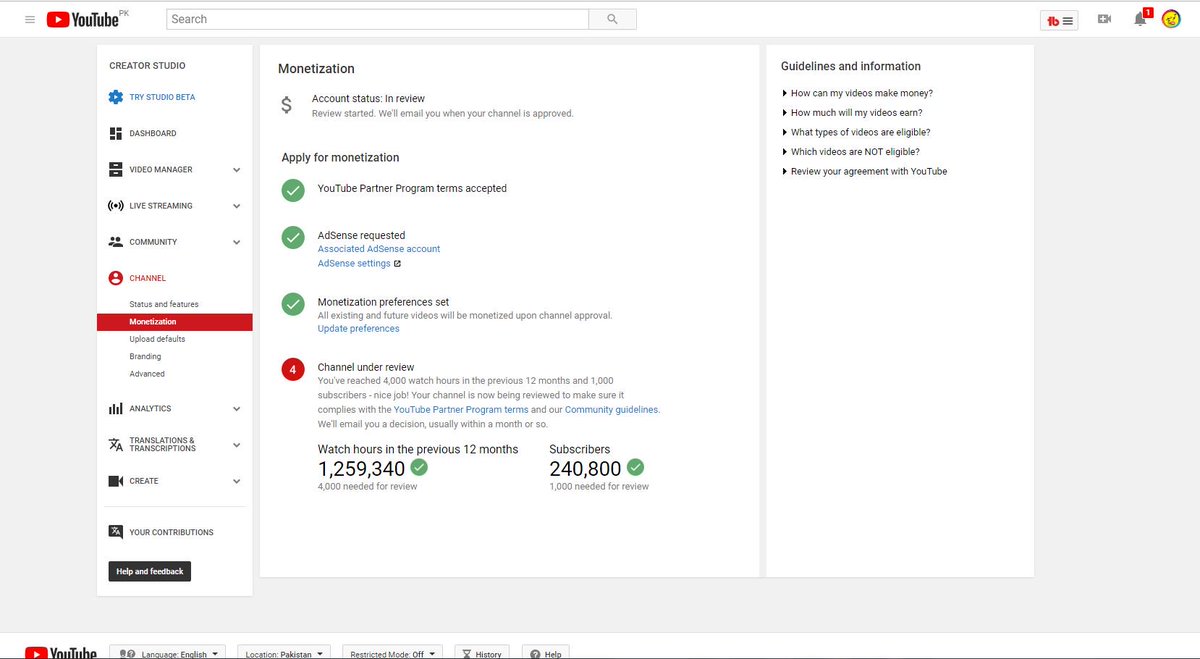The width and height of the screenshot is (1200, 659).
Task: Expand 'How much will my videos earn?'
Action: point(852,113)
